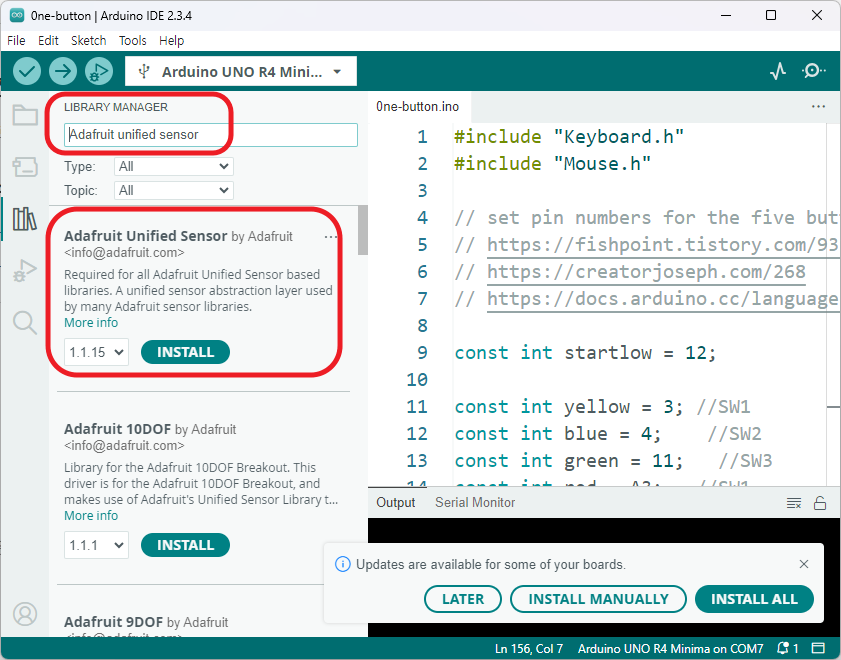Start debugging with the debug play icon
Screen dimensions: 841x660
point(99,71)
